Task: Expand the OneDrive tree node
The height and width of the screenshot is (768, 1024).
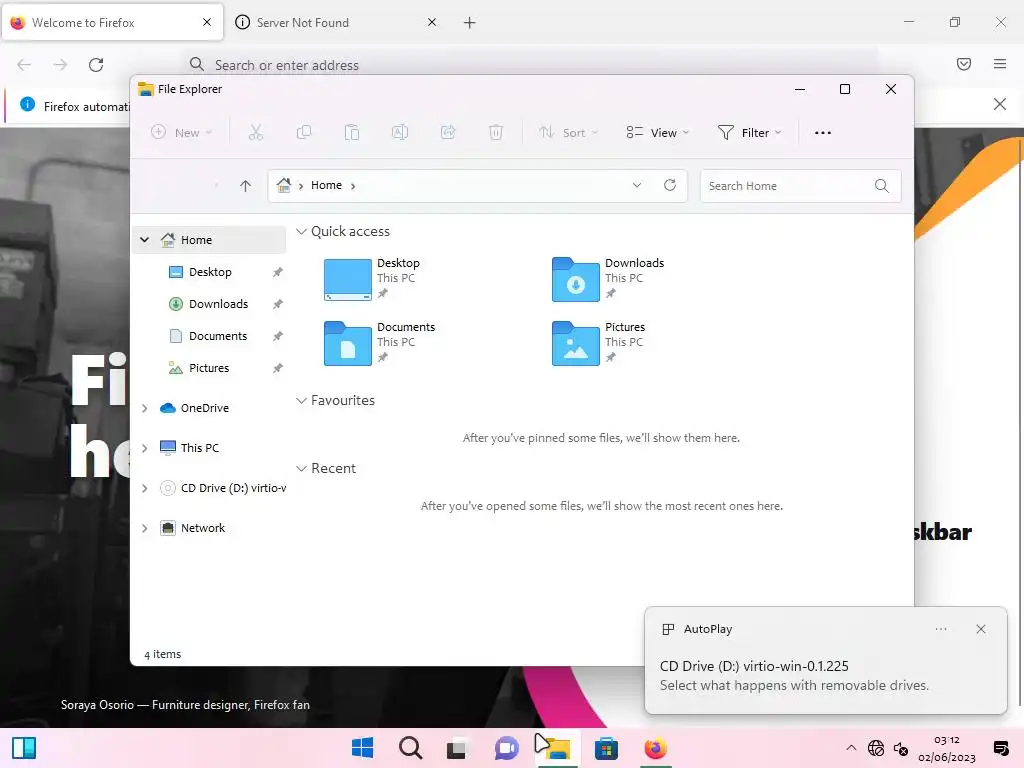Action: (144, 408)
